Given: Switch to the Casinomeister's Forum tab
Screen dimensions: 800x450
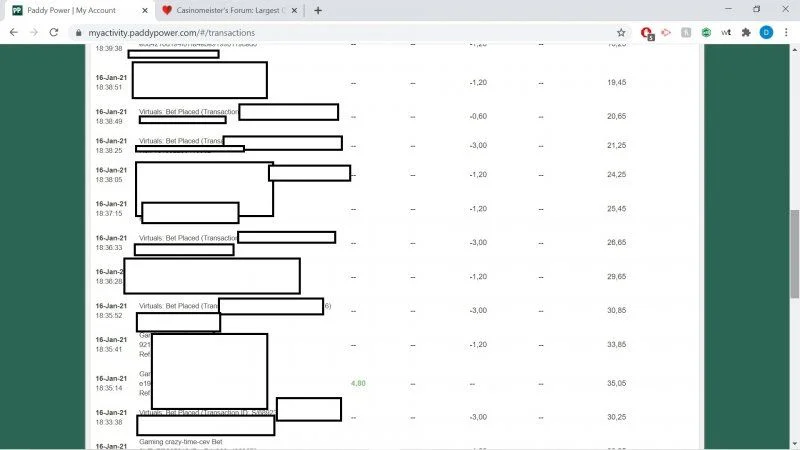Looking at the screenshot, I should point(228,10).
